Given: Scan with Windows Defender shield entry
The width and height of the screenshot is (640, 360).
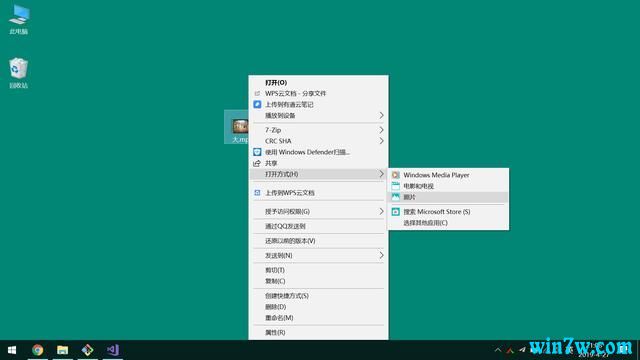Looking at the screenshot, I should click(x=318, y=152).
